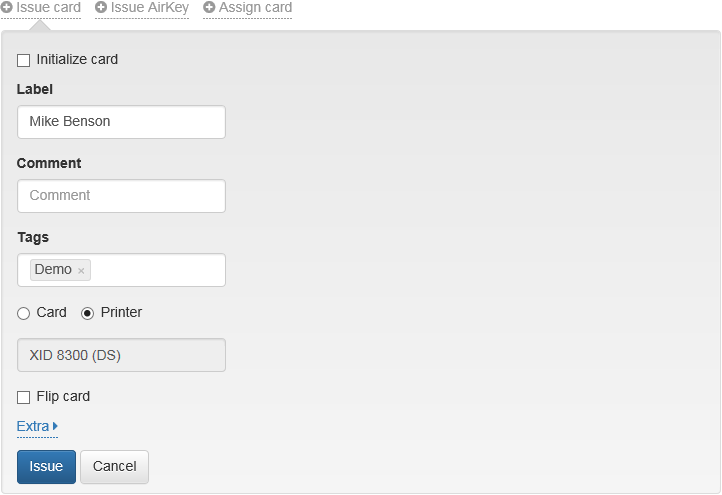The width and height of the screenshot is (722, 495).
Task: Switch to Assign card tab
Action: [x=248, y=7]
